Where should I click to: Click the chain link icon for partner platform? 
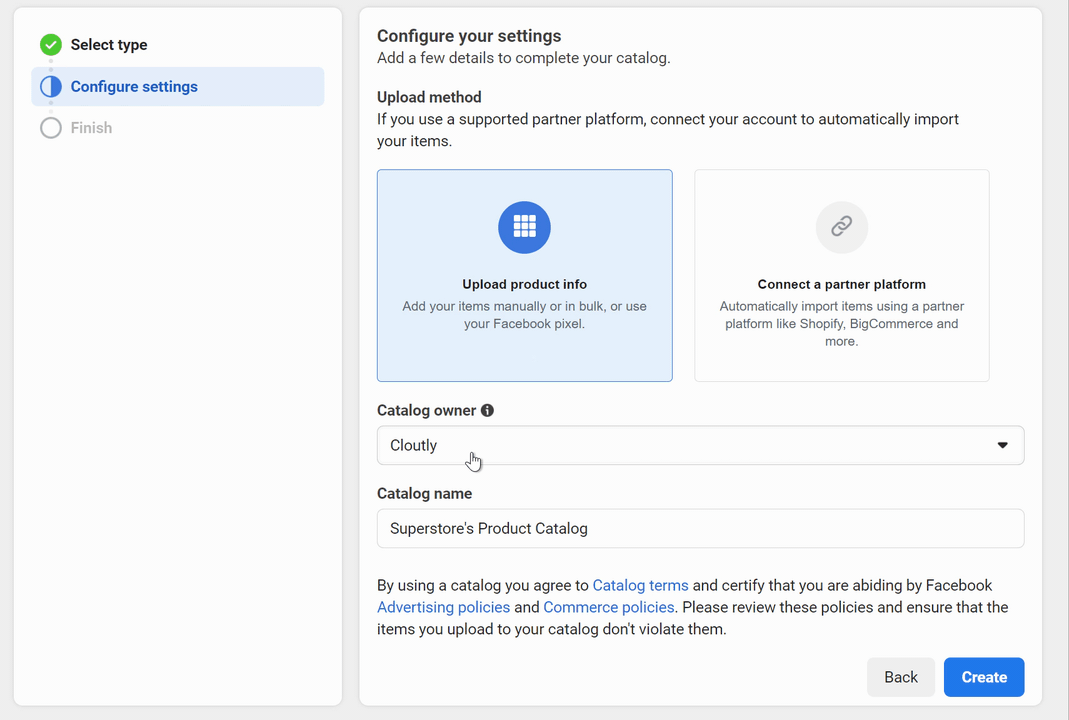pyautogui.click(x=841, y=227)
